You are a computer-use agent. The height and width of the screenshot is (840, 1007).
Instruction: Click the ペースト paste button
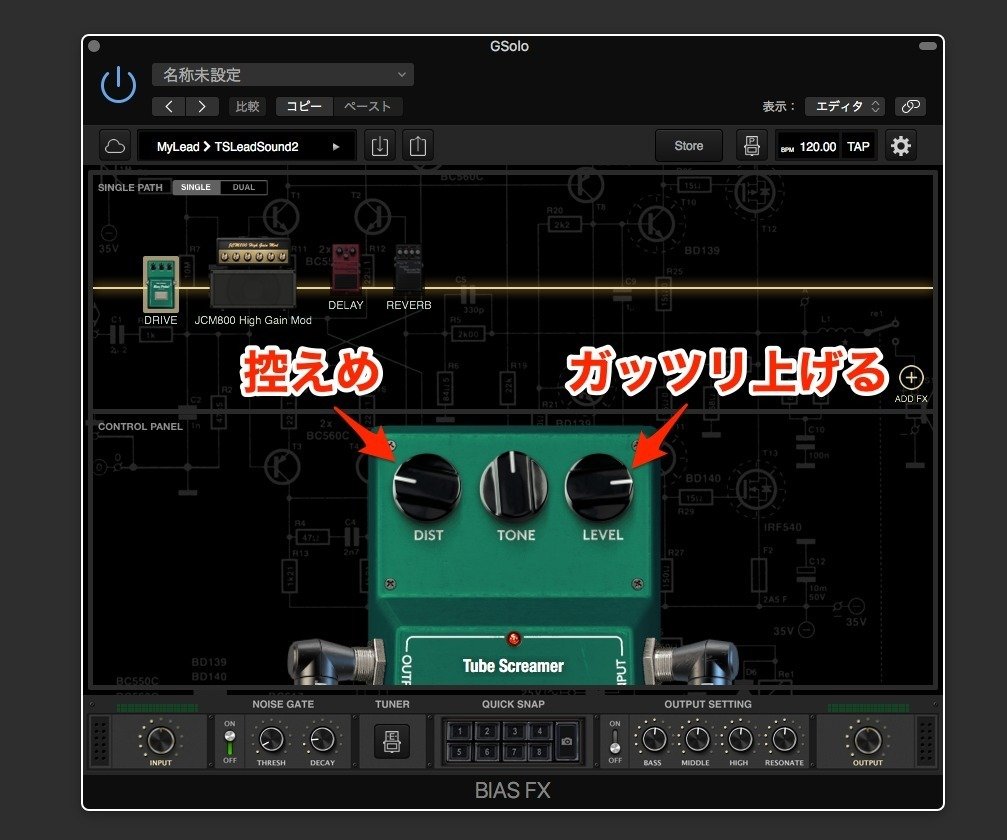pos(367,107)
